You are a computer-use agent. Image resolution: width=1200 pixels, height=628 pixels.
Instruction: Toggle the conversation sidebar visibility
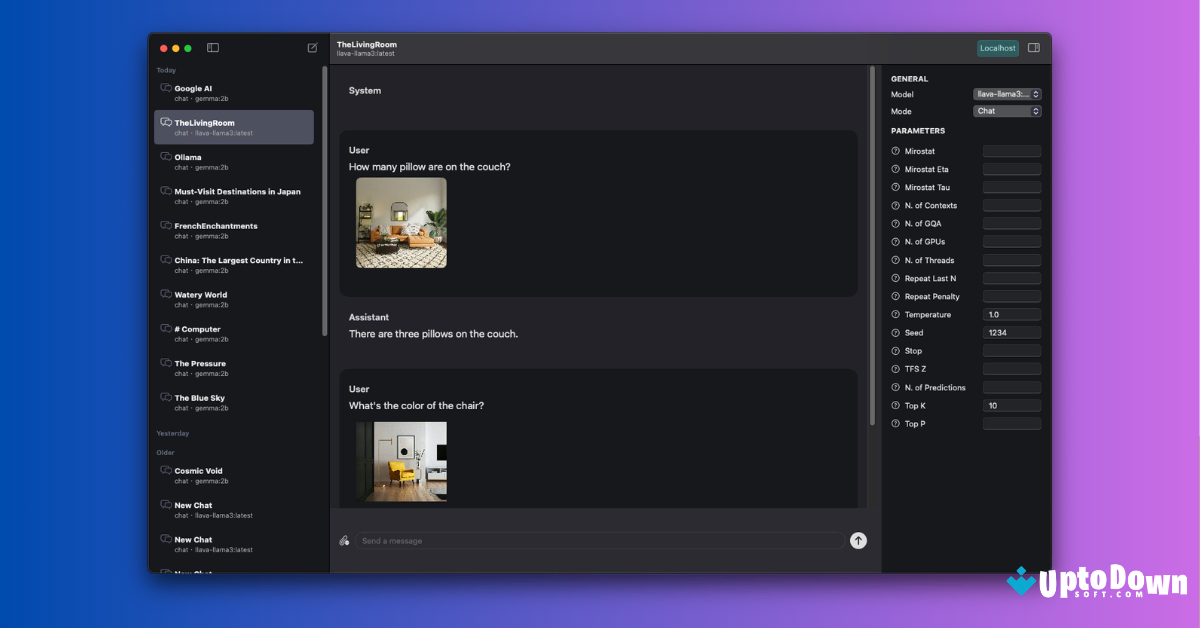[212, 47]
